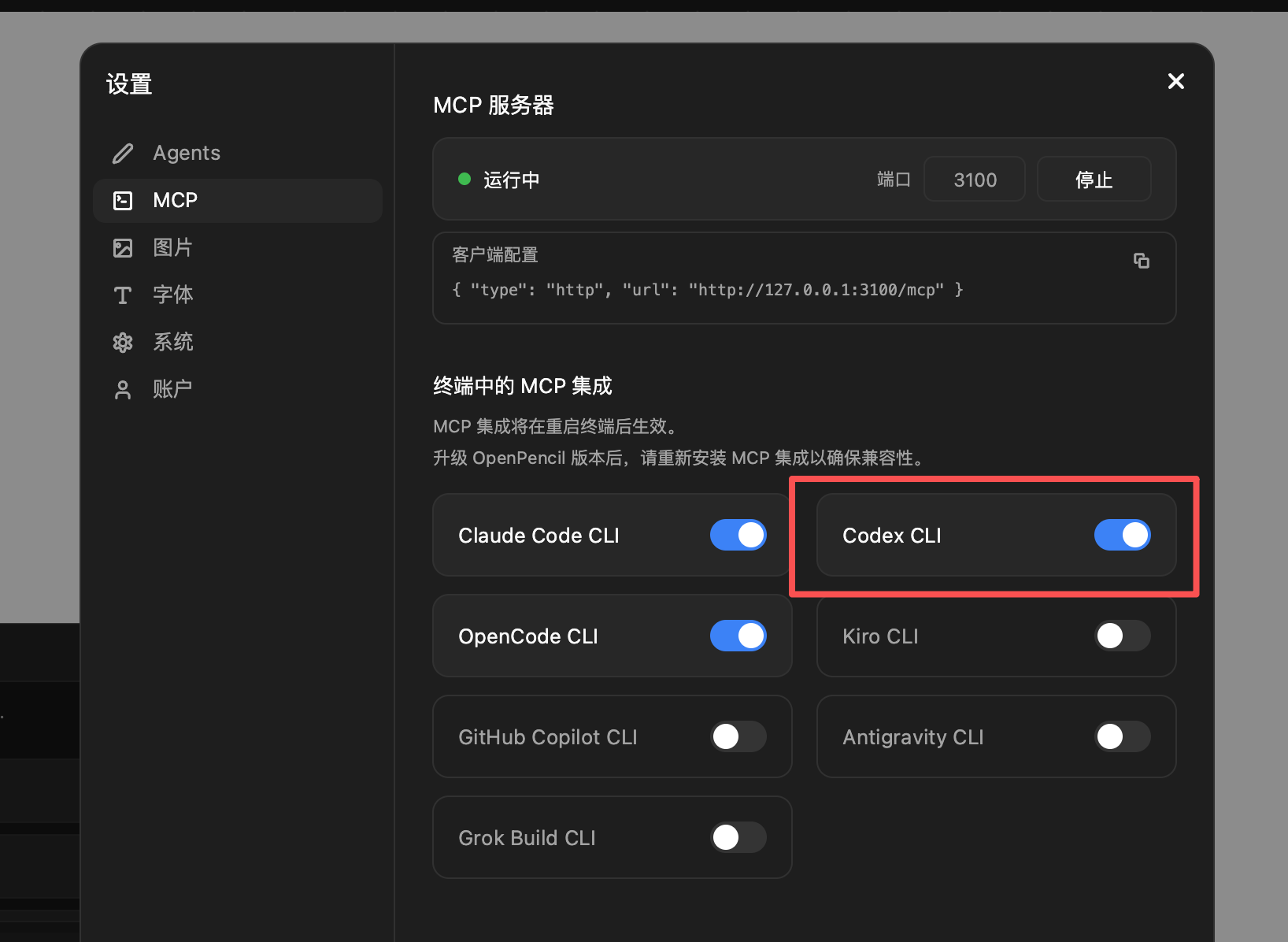
Task: Click the 客户端配置 label
Action: (495, 254)
